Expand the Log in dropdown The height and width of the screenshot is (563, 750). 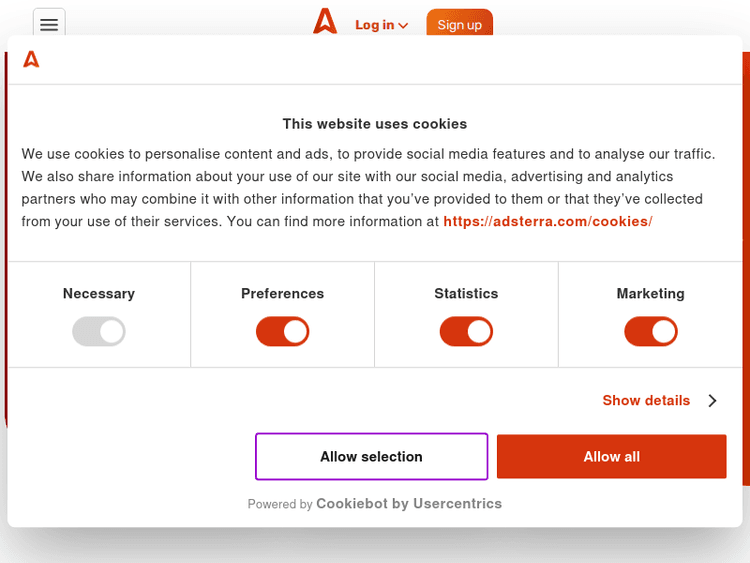[381, 25]
